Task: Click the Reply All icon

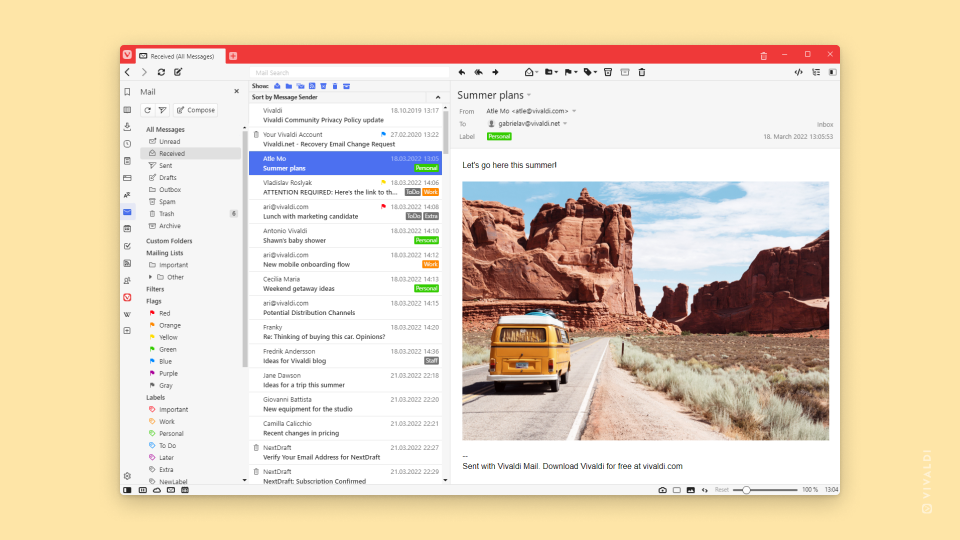Action: tap(478, 72)
